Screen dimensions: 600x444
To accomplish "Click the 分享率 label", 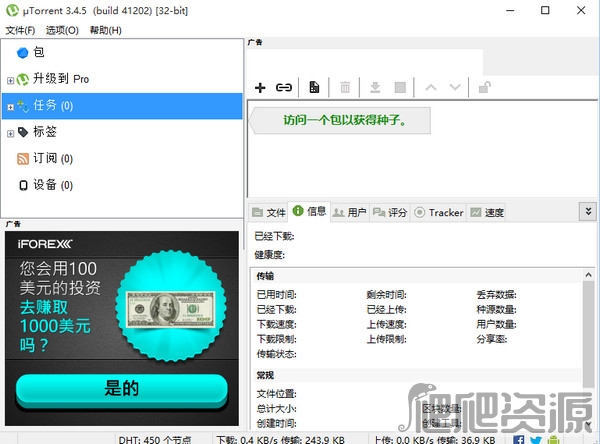I will coord(492,339).
